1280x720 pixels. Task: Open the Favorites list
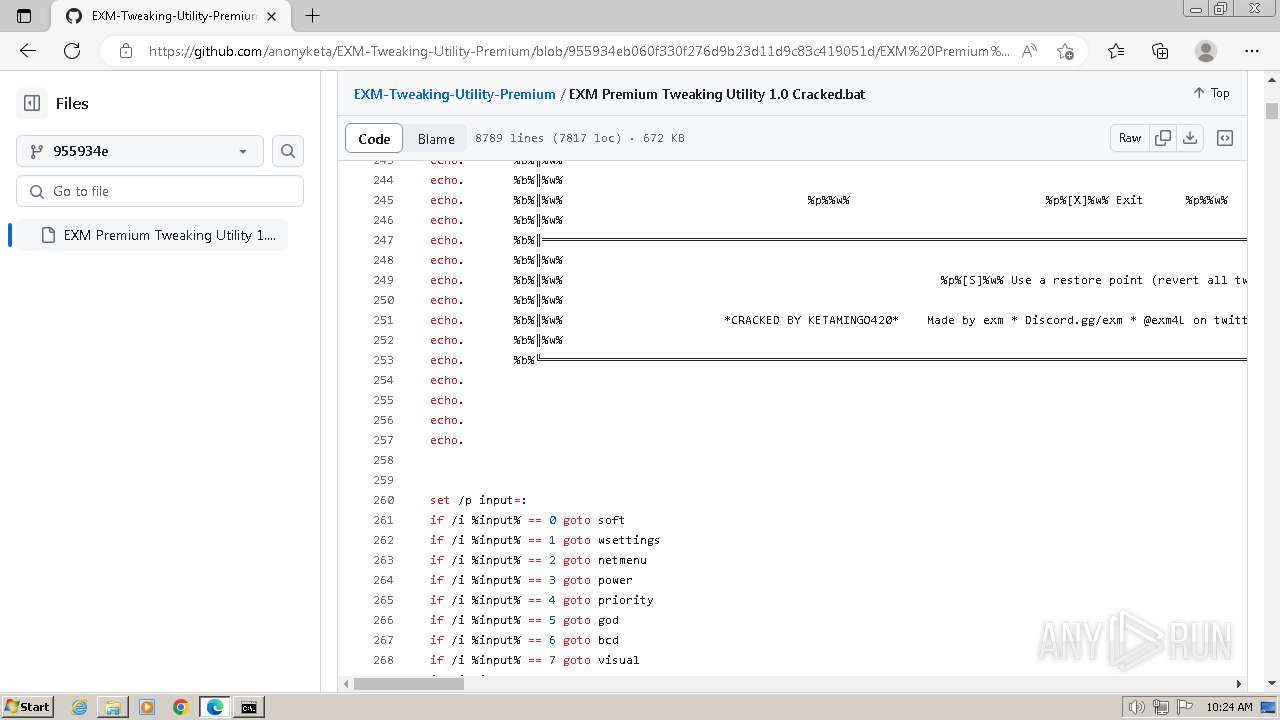tap(1116, 51)
